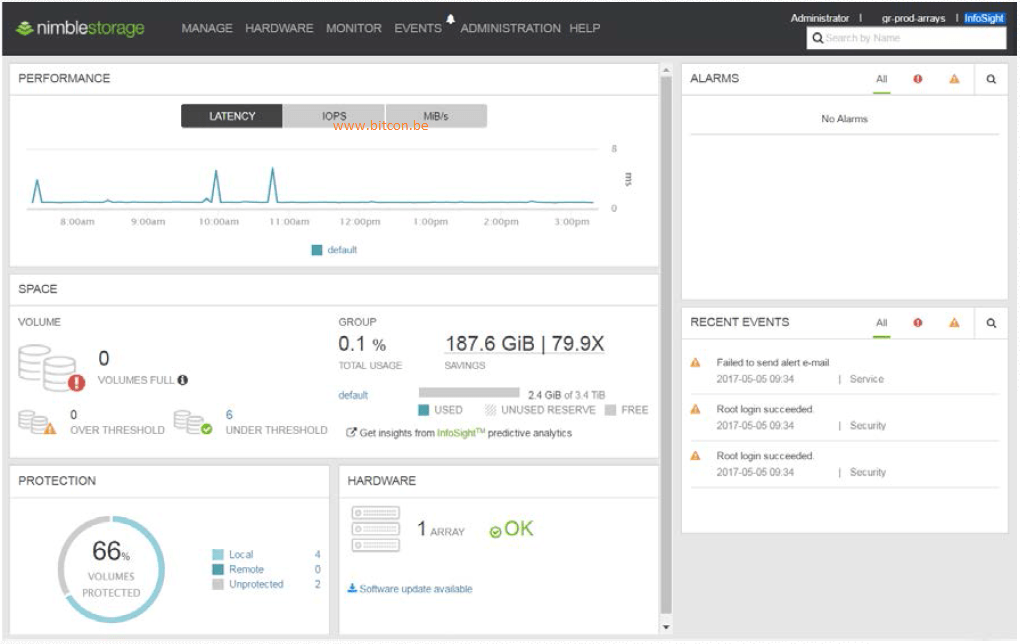
Task: Click the 'Failed to send alert e-mail' event
Action: point(773,362)
